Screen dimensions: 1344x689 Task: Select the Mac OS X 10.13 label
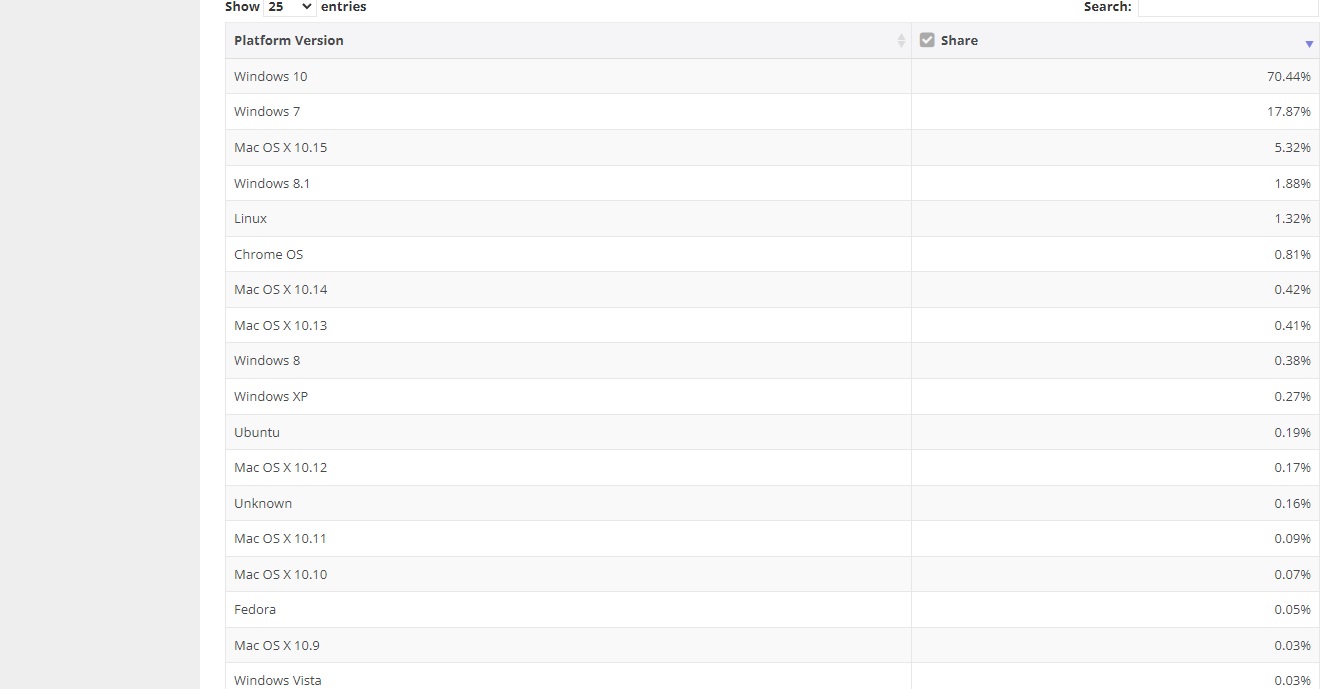pyautogui.click(x=281, y=325)
